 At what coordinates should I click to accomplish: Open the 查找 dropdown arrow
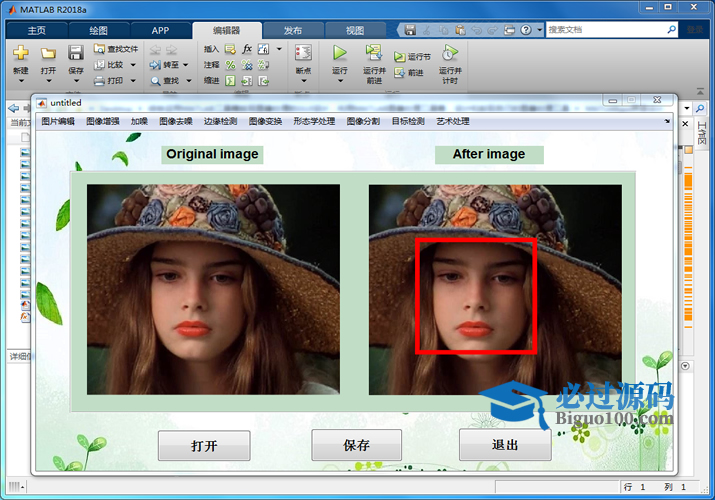coord(188,81)
